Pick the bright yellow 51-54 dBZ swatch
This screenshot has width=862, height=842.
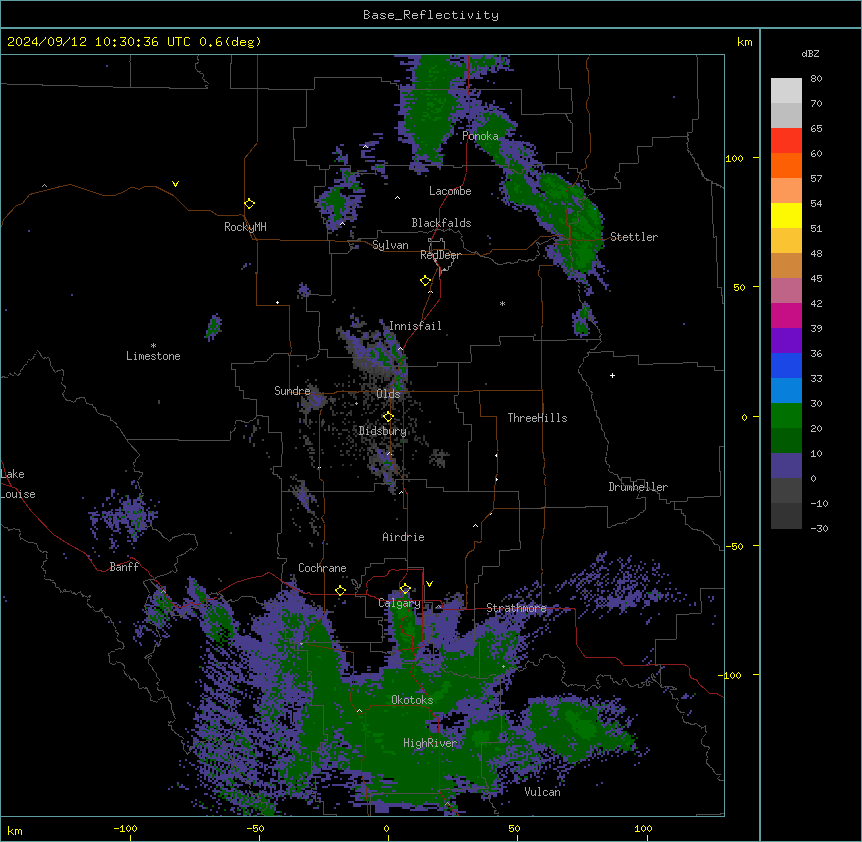click(x=786, y=215)
